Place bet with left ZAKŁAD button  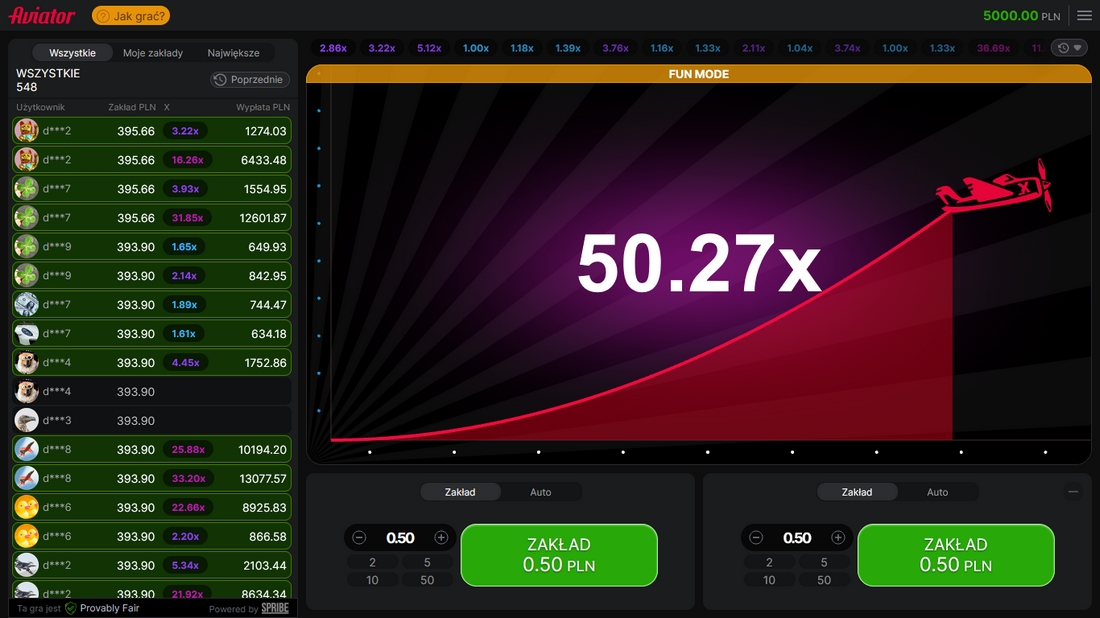coord(559,555)
